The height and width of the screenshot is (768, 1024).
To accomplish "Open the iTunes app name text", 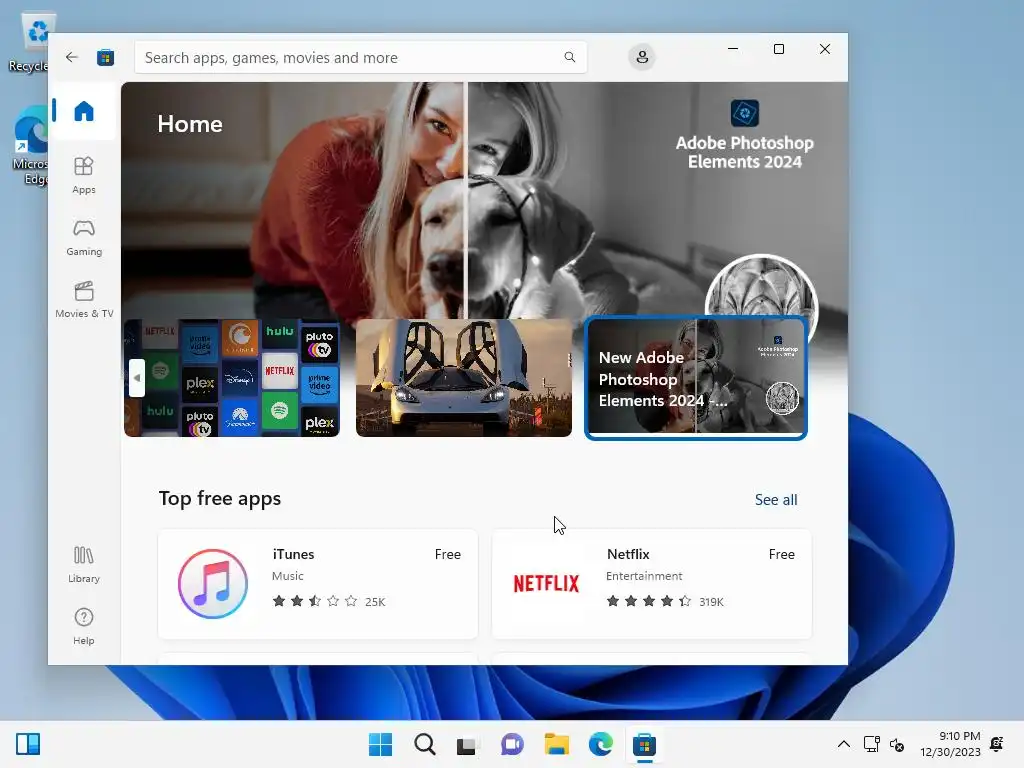I will coord(293,554).
